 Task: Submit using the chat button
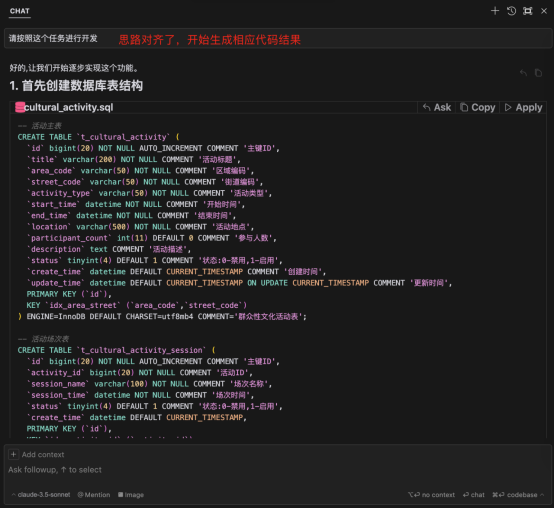point(474,495)
